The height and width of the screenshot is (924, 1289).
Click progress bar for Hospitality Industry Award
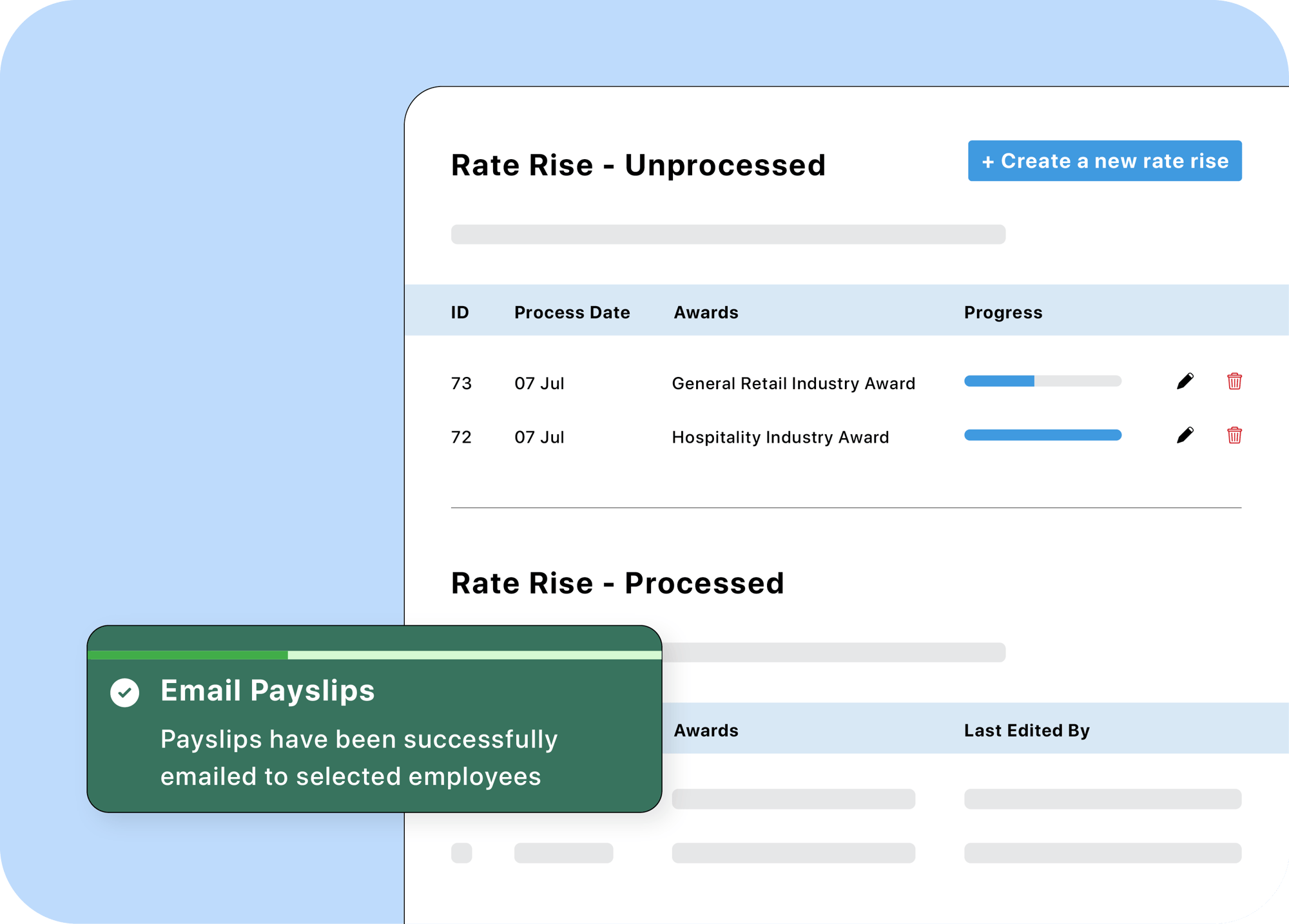(x=1043, y=435)
